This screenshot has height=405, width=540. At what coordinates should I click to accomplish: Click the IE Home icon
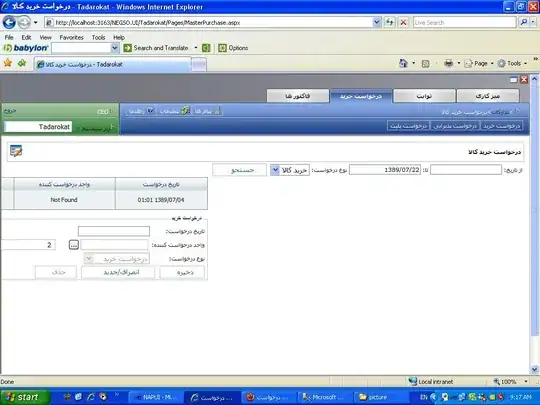point(403,63)
